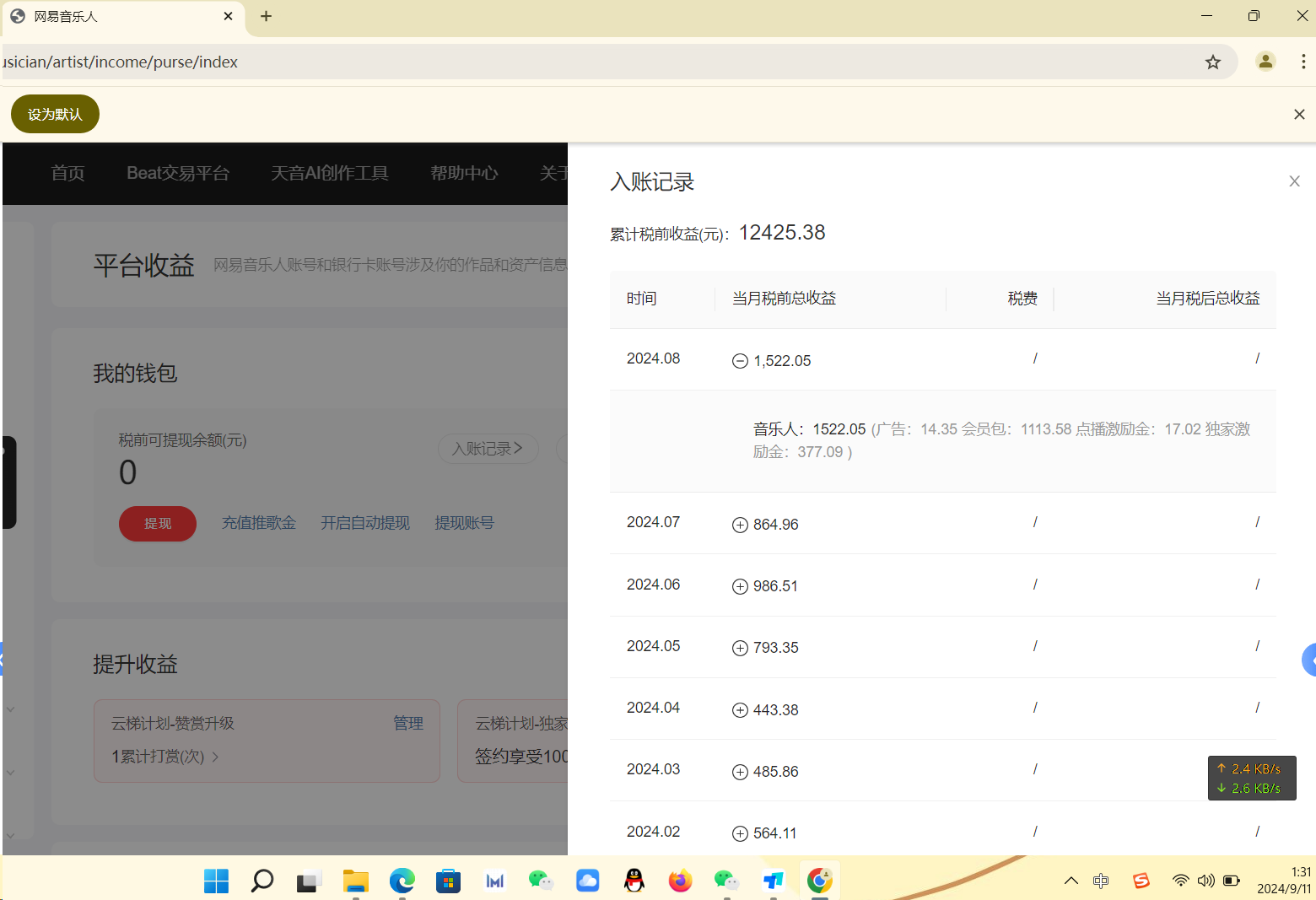Open the 入账记录 link in wallet

[488, 449]
